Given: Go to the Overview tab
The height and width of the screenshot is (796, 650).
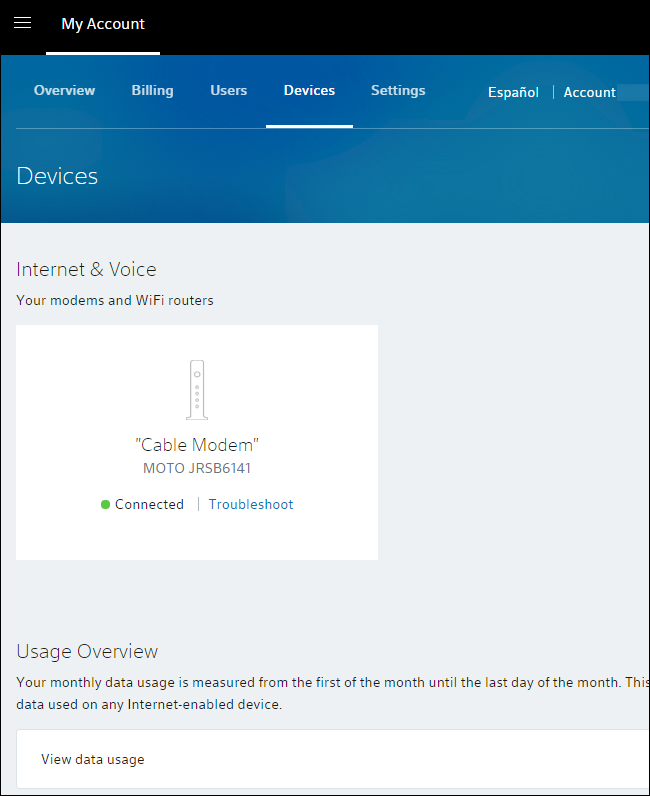Looking at the screenshot, I should point(64,90).
